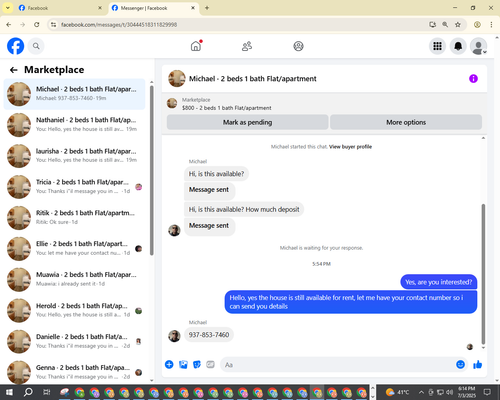Open the profile circle navigation icon
The width and height of the screenshot is (500, 400).
click(298, 46)
